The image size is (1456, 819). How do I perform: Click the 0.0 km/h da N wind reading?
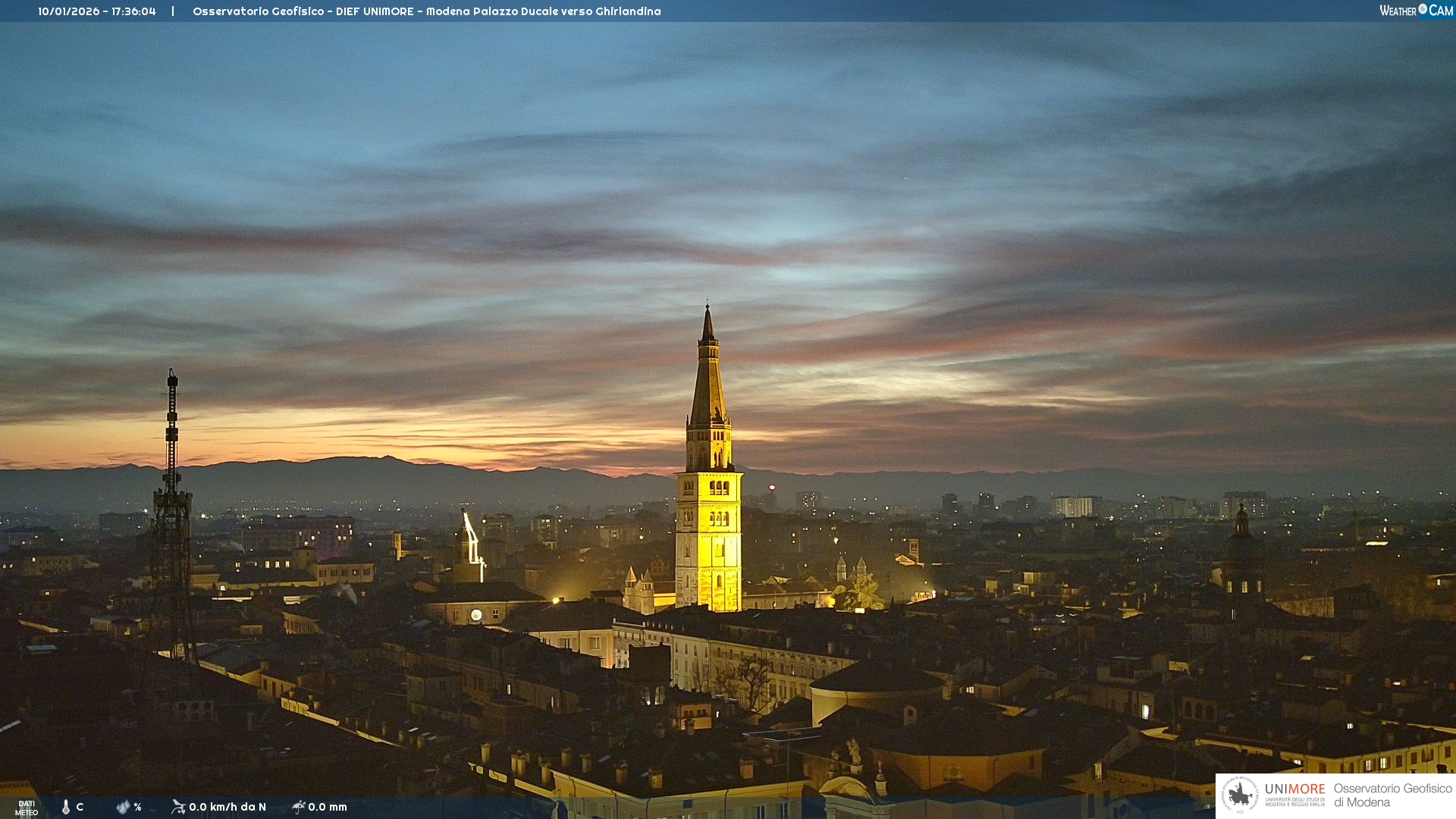(x=227, y=807)
